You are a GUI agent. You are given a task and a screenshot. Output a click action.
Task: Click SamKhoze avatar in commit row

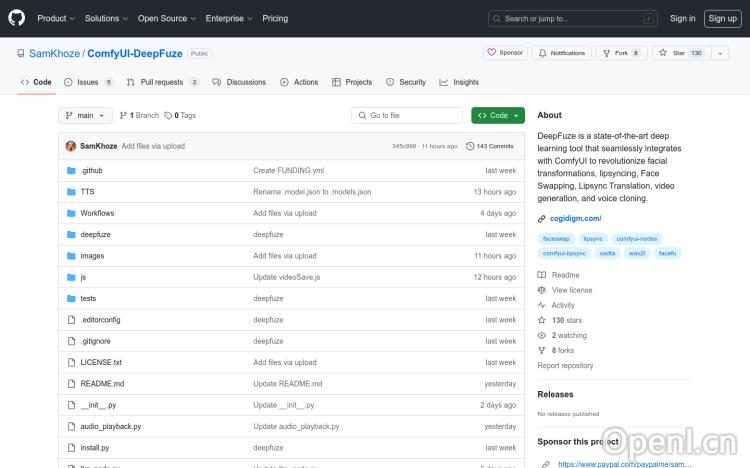(x=71, y=146)
